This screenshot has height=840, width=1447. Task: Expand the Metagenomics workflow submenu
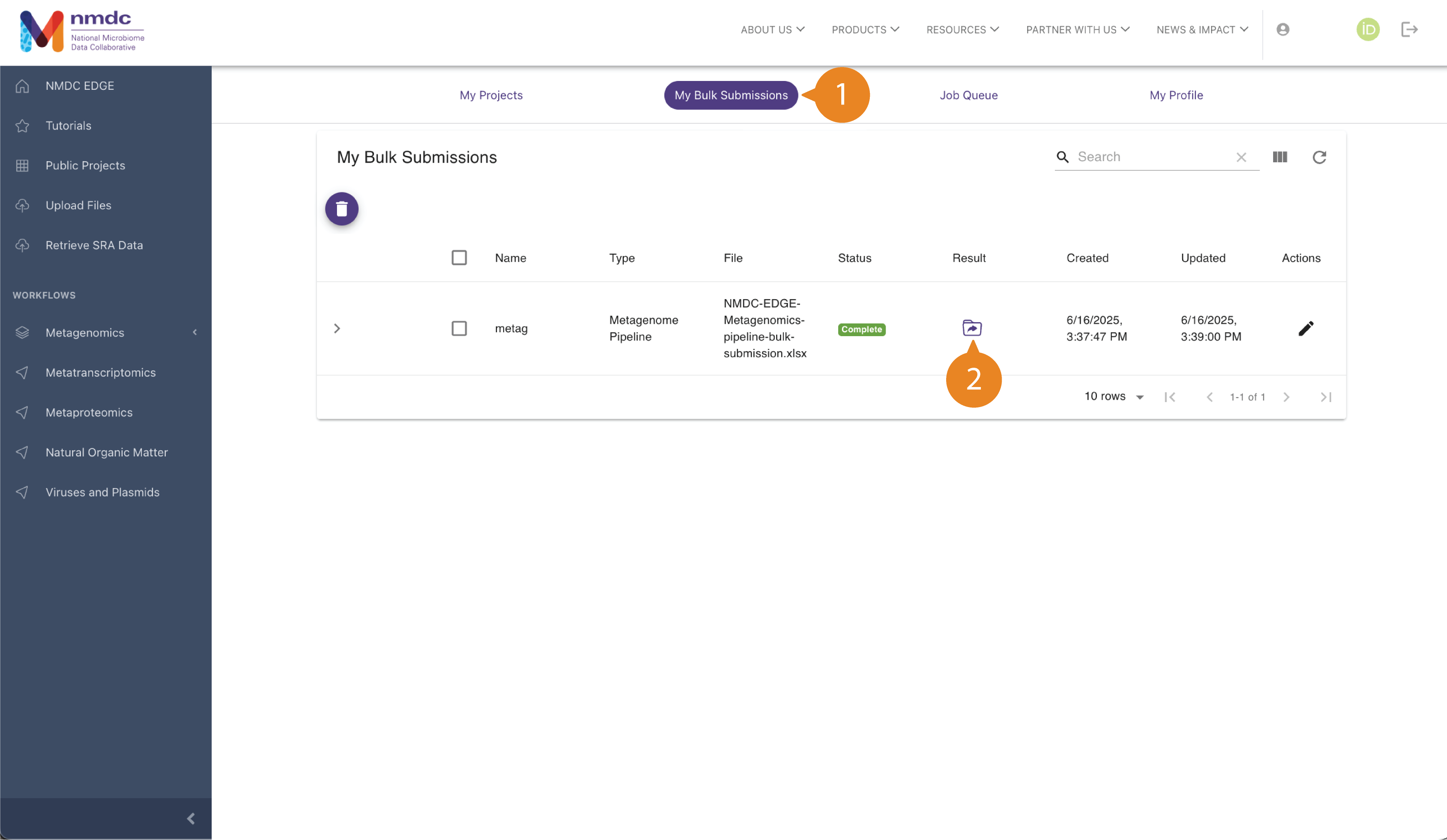point(195,332)
